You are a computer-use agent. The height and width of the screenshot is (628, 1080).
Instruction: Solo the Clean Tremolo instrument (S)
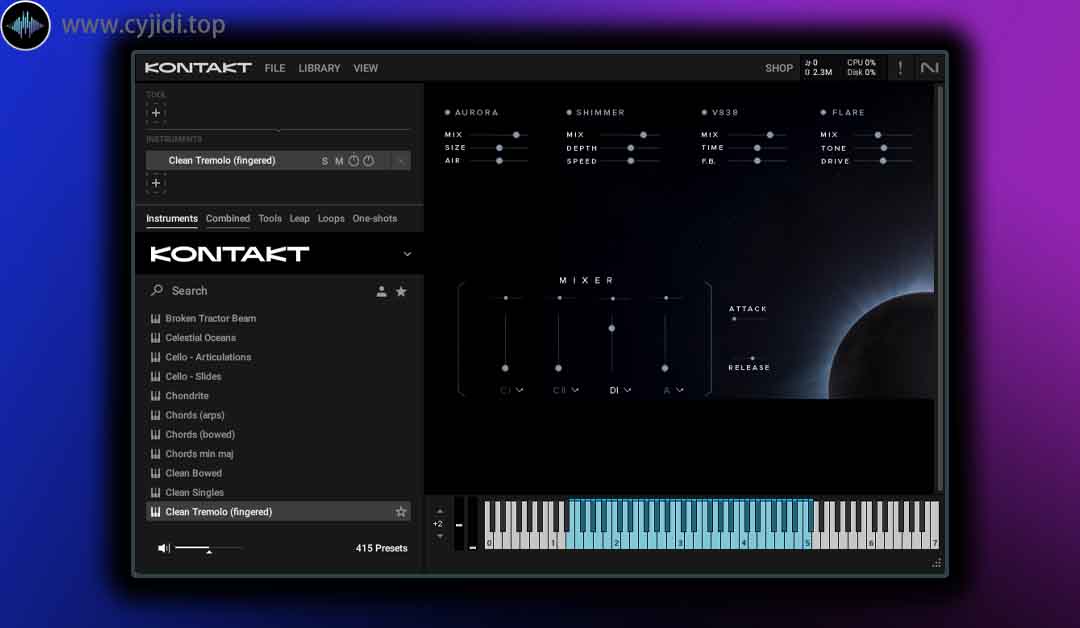pyautogui.click(x=324, y=161)
